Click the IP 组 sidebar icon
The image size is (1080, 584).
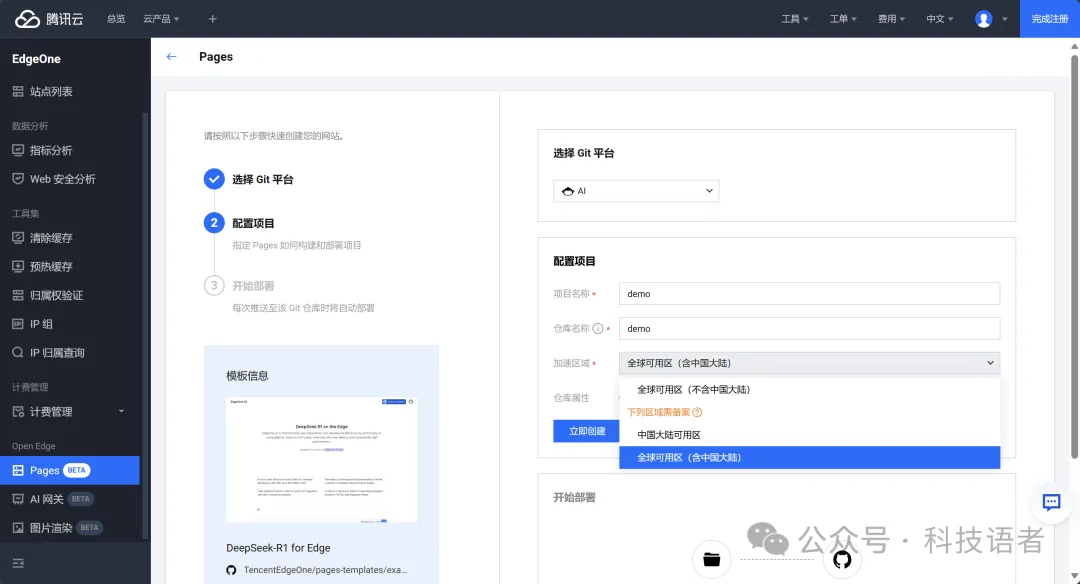[x=18, y=324]
